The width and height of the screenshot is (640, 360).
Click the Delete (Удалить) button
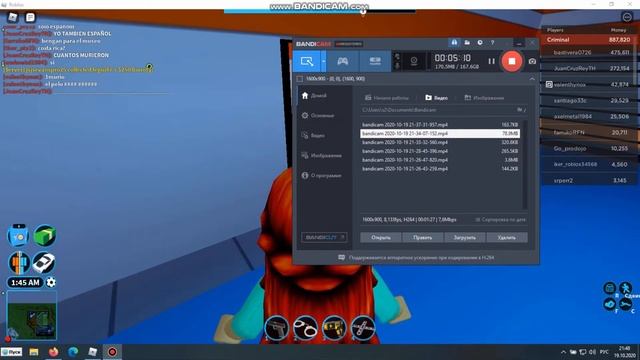507,237
